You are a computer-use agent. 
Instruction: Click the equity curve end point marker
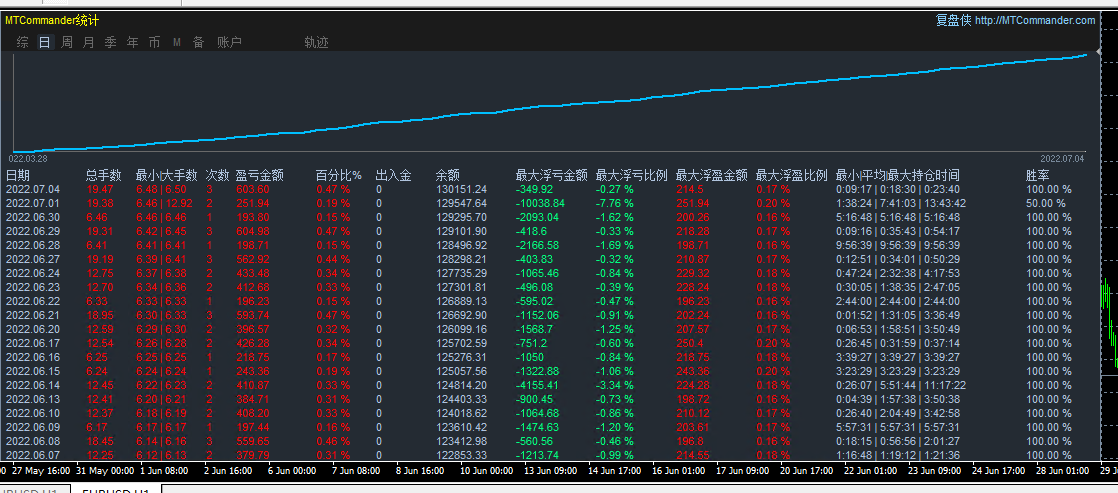1088,54
